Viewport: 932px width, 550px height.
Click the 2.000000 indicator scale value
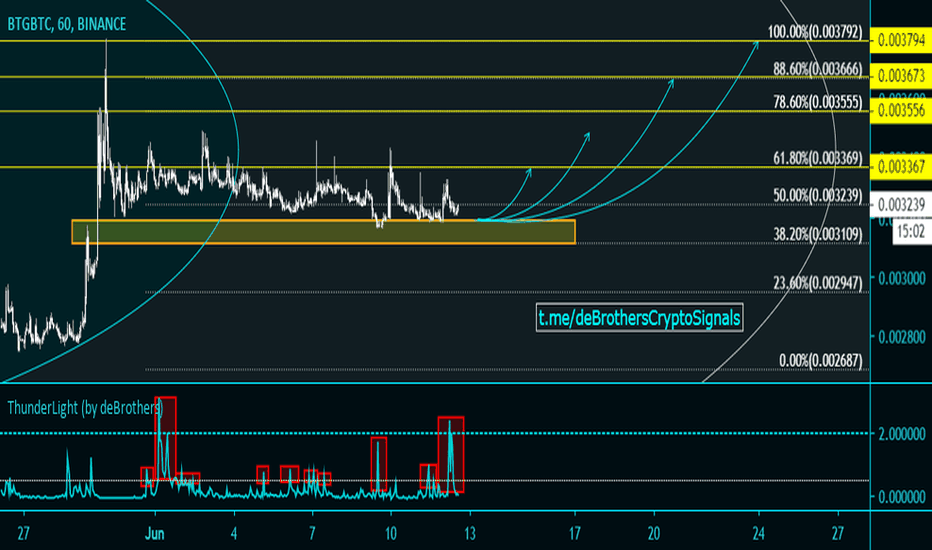point(901,434)
